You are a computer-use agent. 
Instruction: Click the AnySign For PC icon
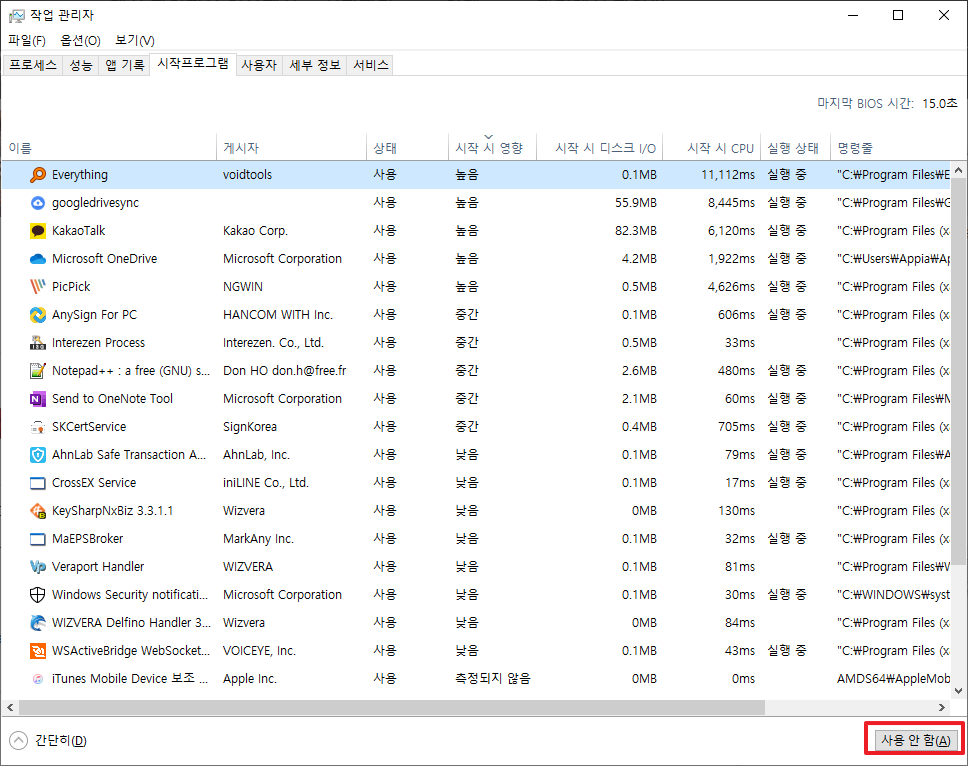(38, 315)
